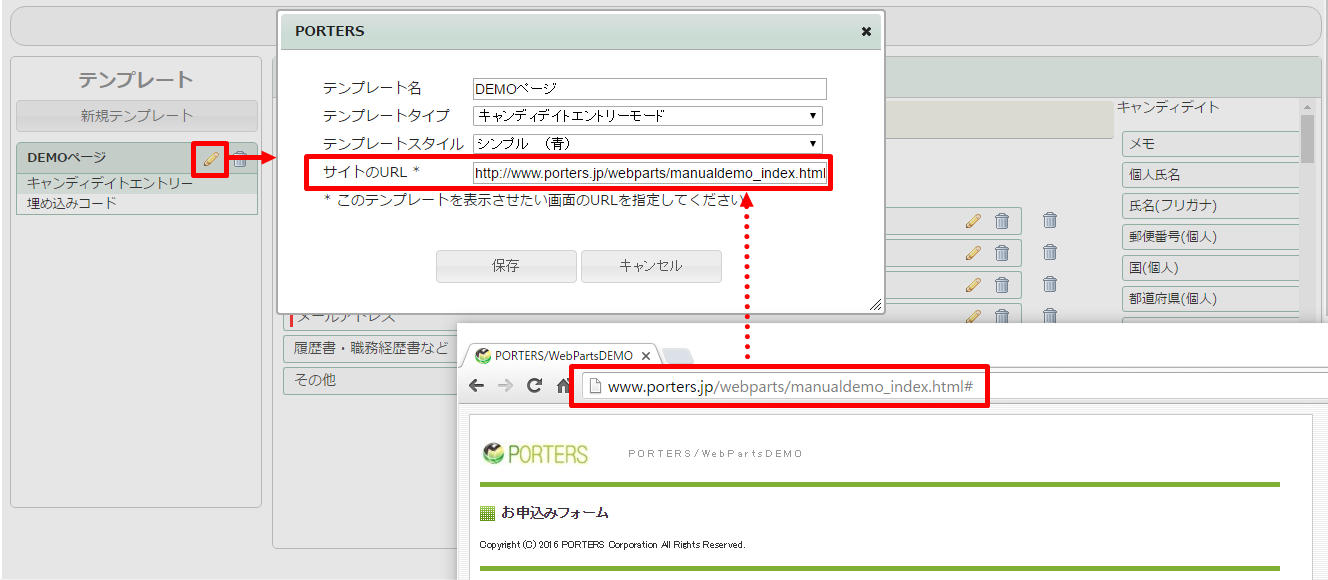Create a 新規テンプレート
The width and height of the screenshot is (1328, 580).
[x=137, y=116]
